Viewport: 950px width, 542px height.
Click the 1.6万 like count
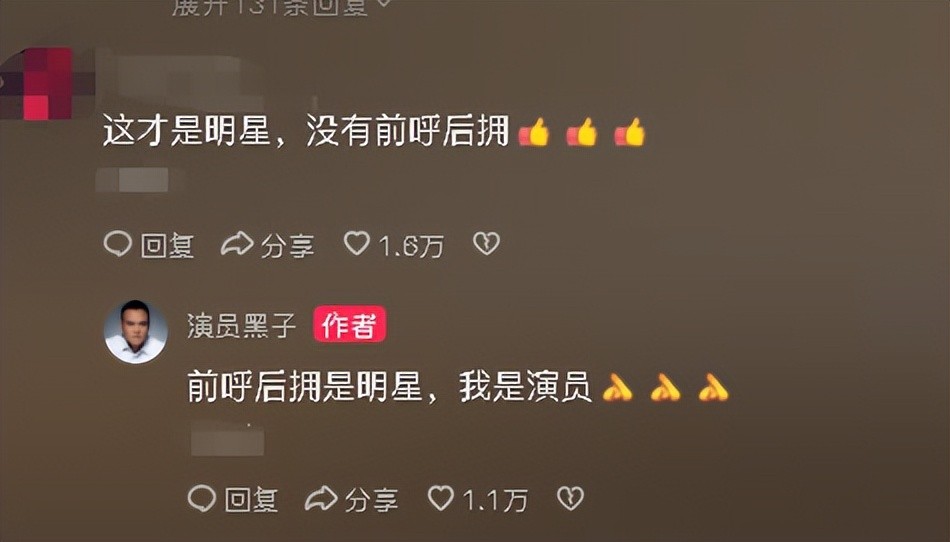pyautogui.click(x=411, y=245)
